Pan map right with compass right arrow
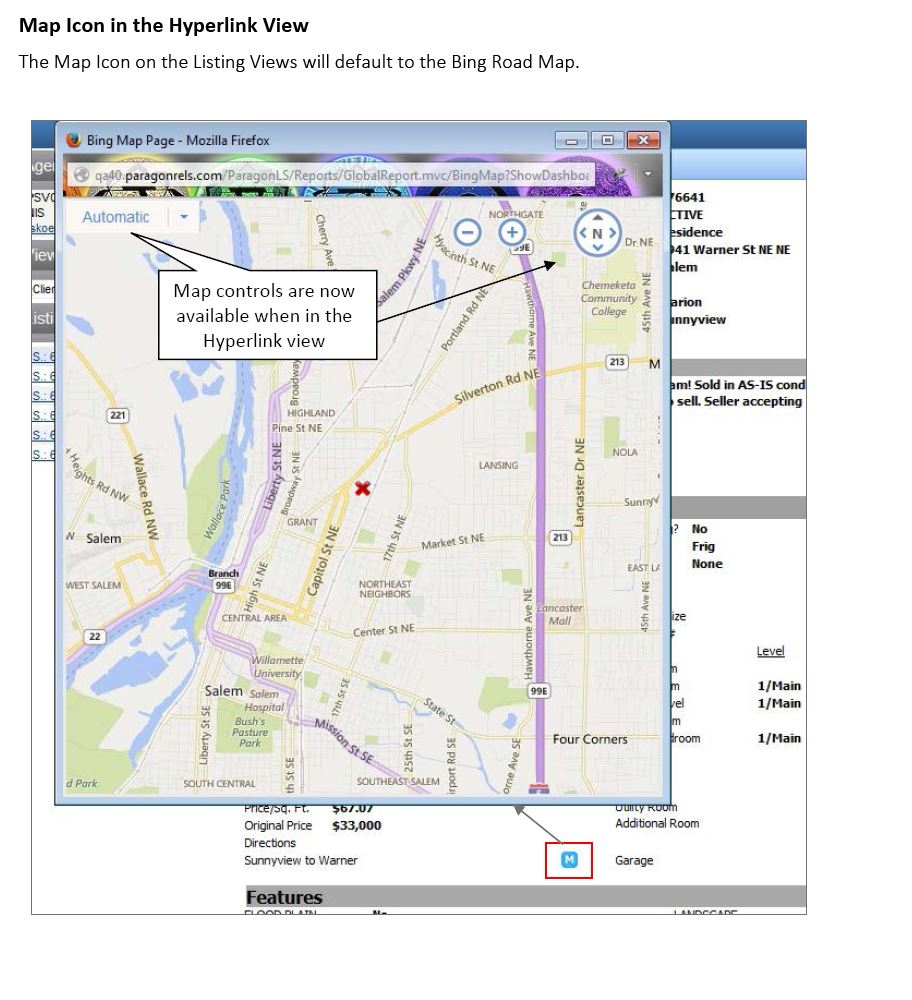Viewport: 912px width, 1000px height. (612, 233)
